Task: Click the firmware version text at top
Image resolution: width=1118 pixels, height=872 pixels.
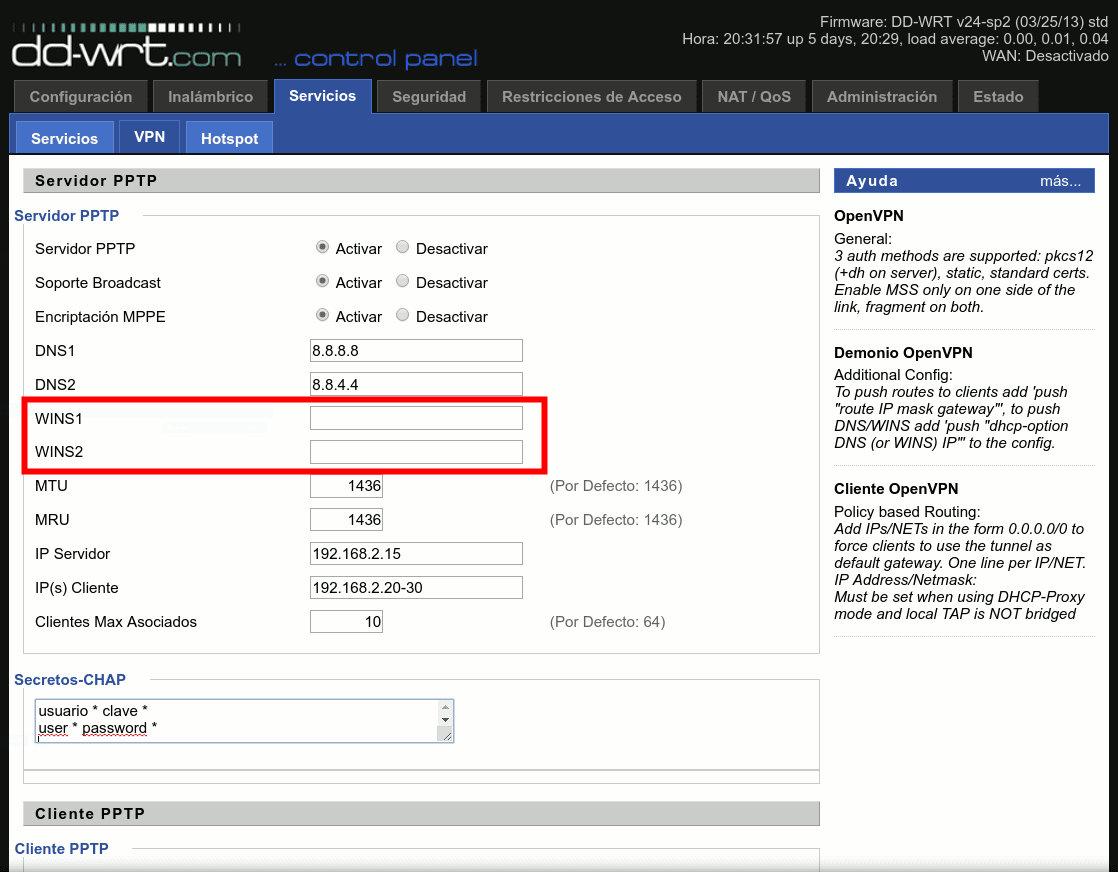Action: pyautogui.click(x=964, y=22)
